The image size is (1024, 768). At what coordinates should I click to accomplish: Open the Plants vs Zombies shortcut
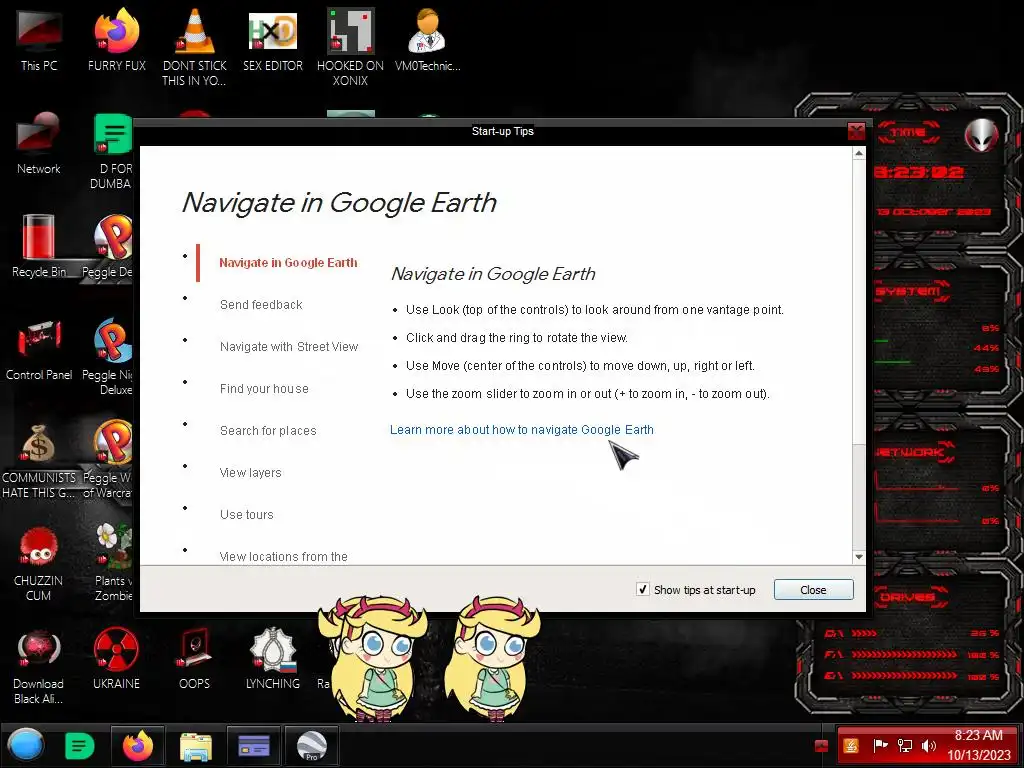click(113, 563)
